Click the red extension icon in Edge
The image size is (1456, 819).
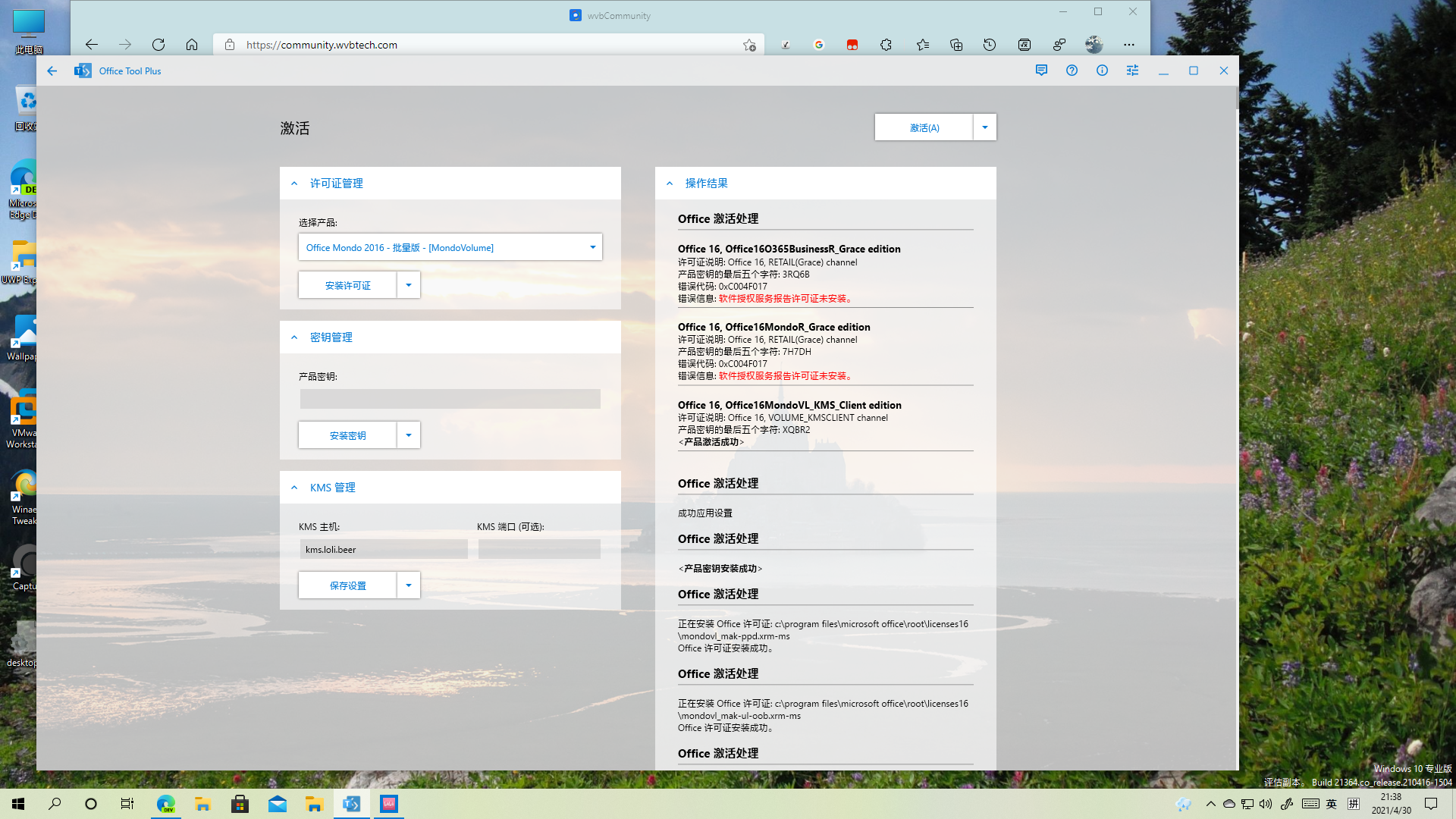click(x=852, y=45)
